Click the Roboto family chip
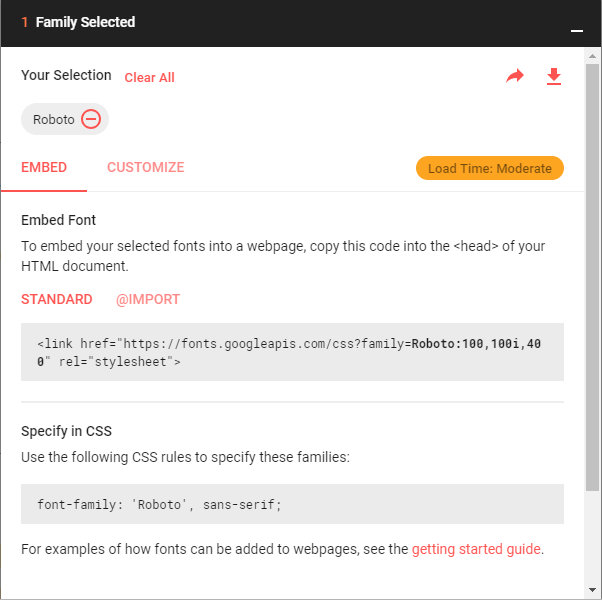Image resolution: width=602 pixels, height=600 pixels. tap(65, 119)
